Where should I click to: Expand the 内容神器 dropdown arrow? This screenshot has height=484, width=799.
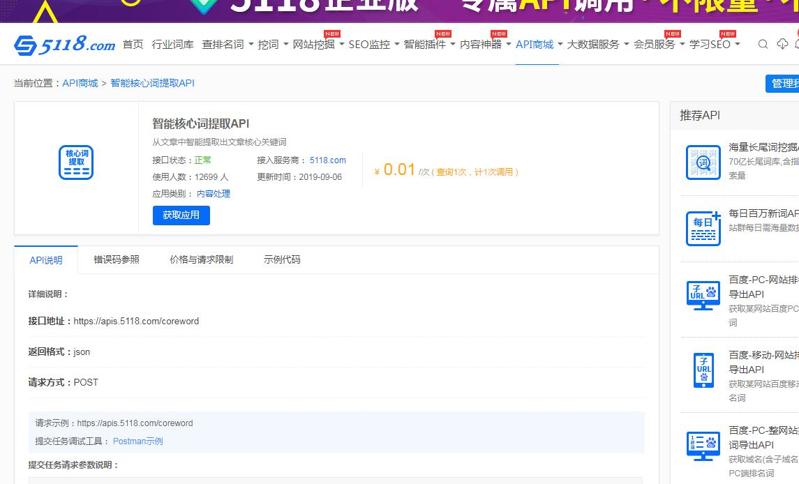(x=508, y=44)
